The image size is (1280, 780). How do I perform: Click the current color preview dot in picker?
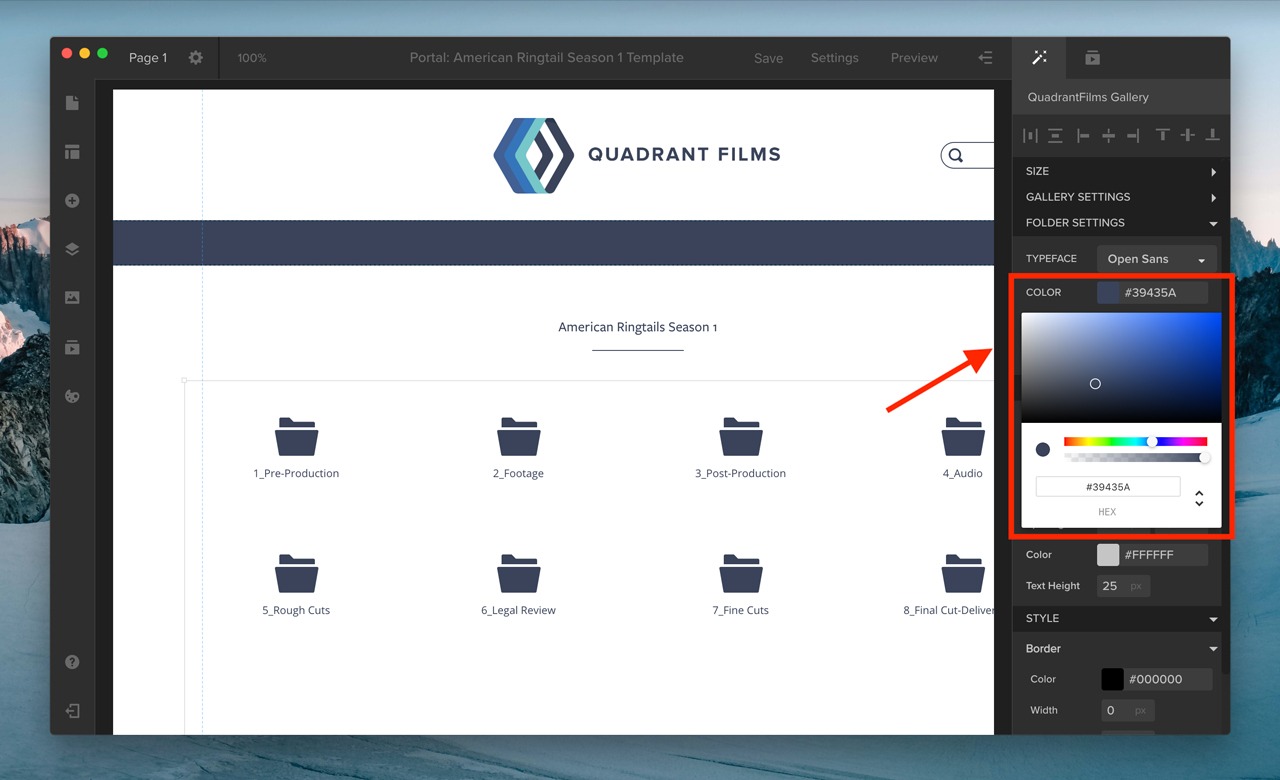(x=1042, y=450)
